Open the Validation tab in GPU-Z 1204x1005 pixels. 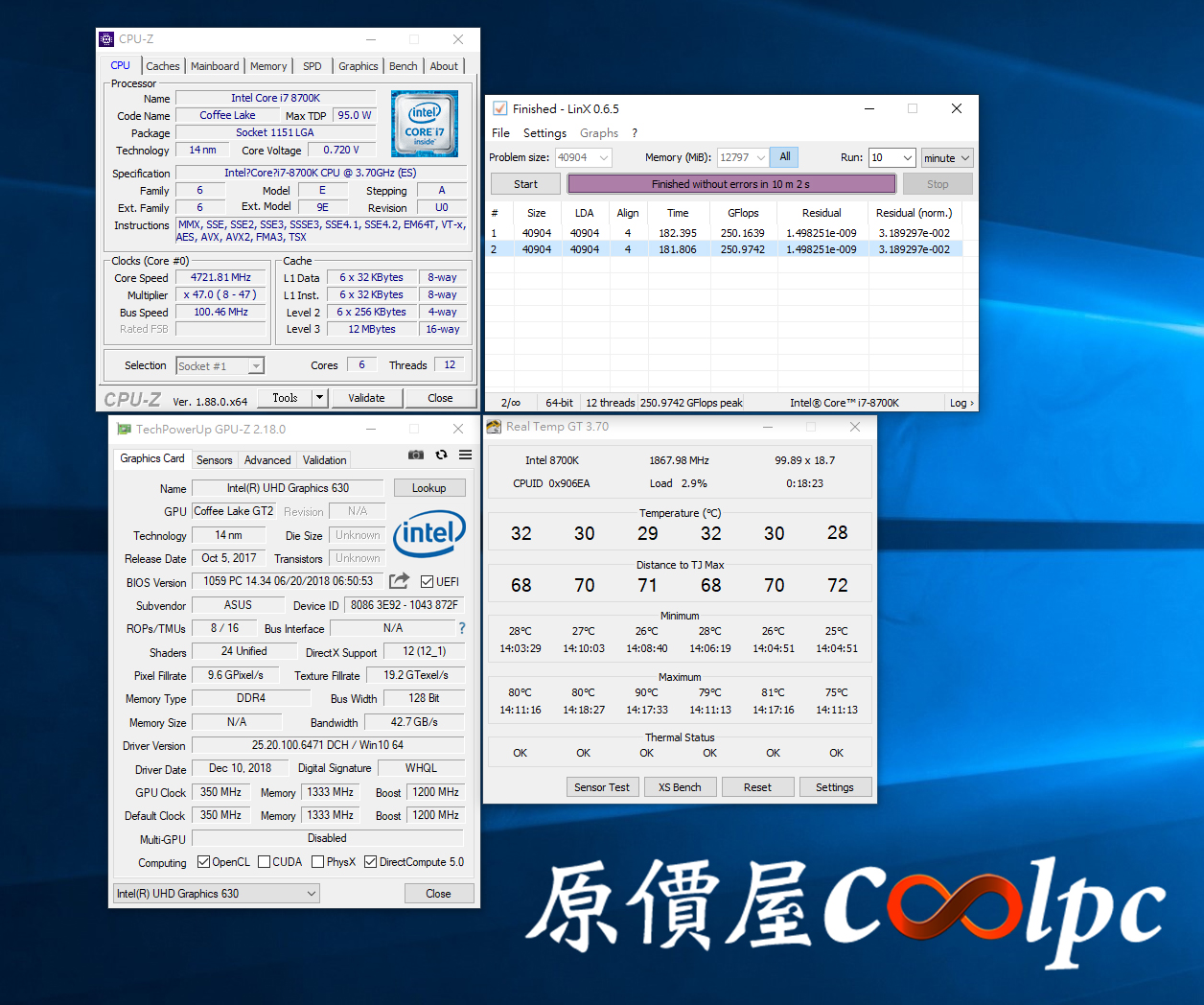pos(325,460)
